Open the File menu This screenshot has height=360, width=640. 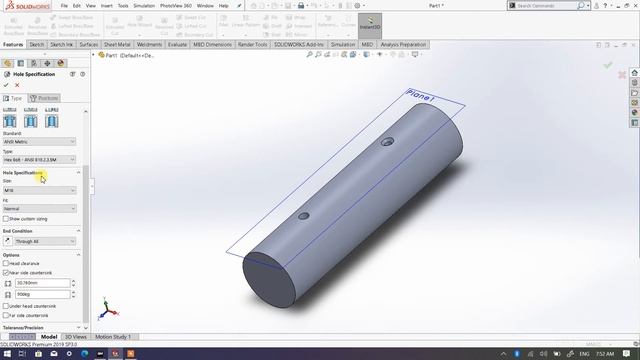click(x=64, y=6)
